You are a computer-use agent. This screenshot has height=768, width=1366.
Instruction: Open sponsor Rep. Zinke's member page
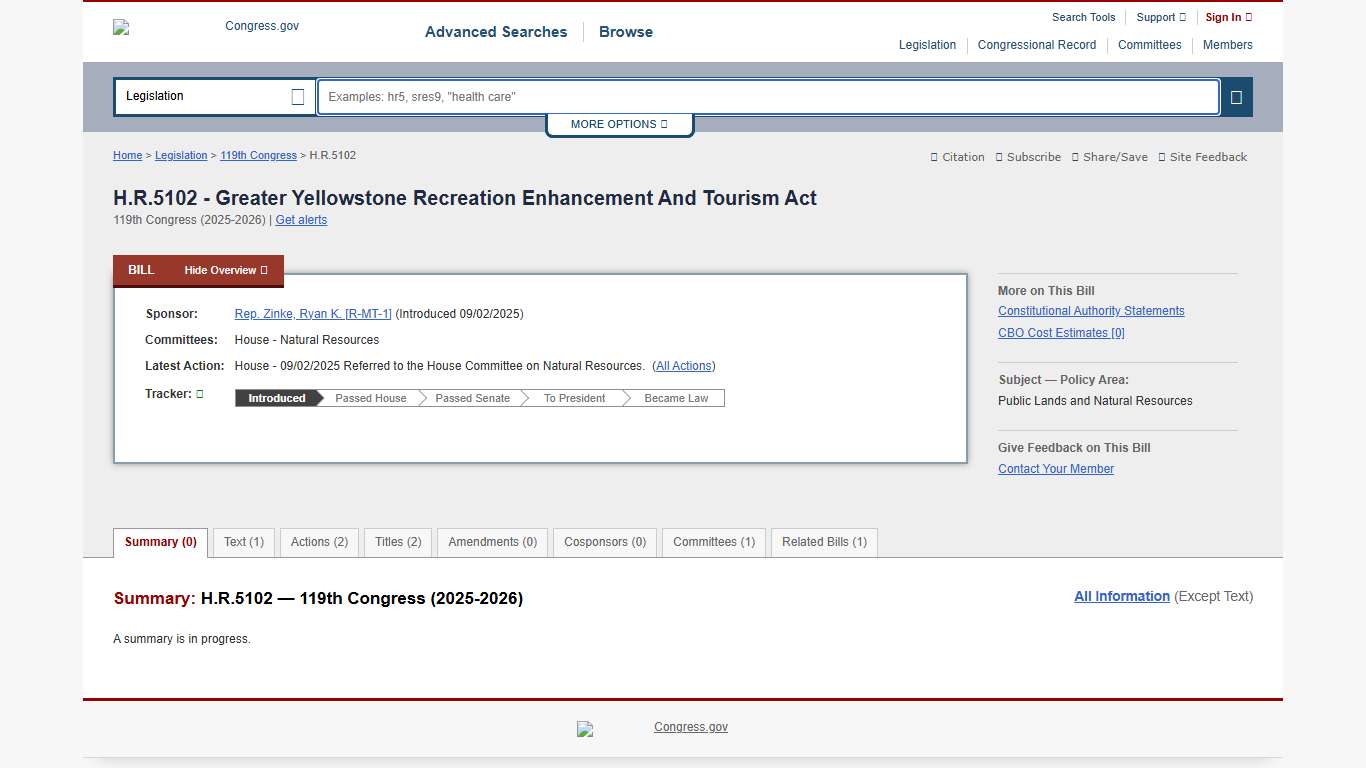[x=312, y=313]
